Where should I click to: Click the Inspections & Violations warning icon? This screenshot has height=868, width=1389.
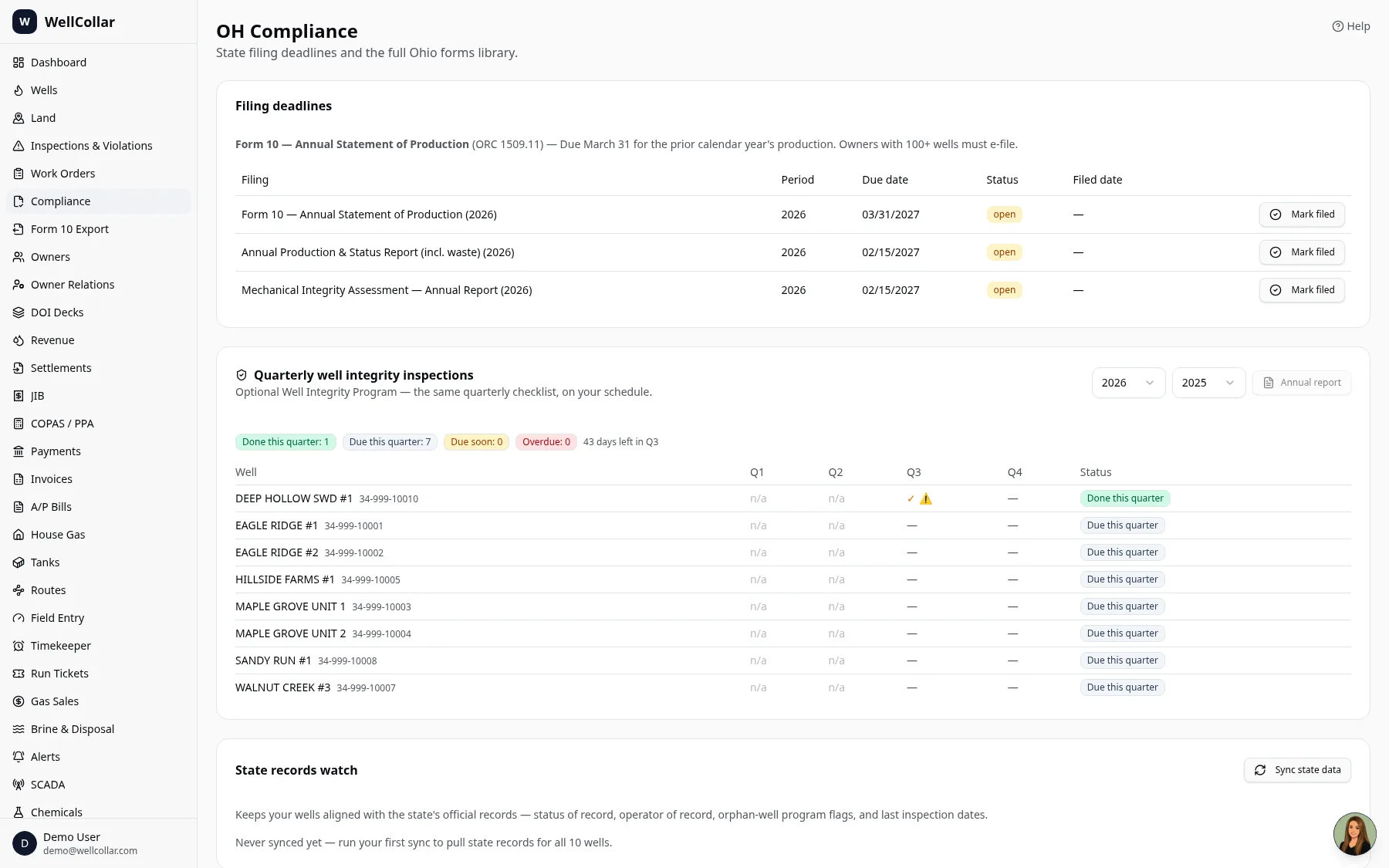[19, 146]
